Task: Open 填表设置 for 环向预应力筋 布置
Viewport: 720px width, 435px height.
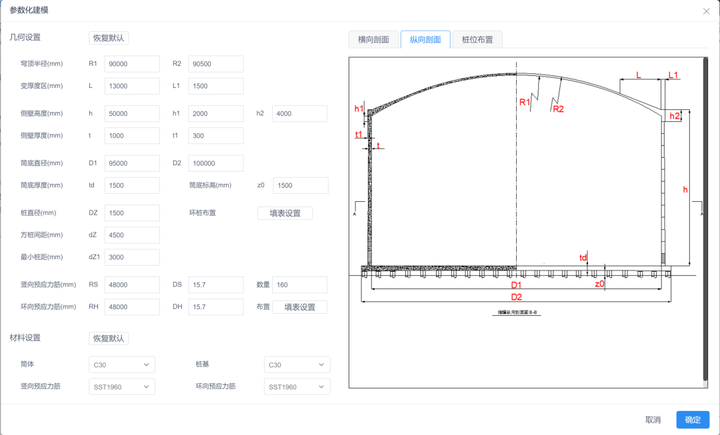Action: pos(299,307)
